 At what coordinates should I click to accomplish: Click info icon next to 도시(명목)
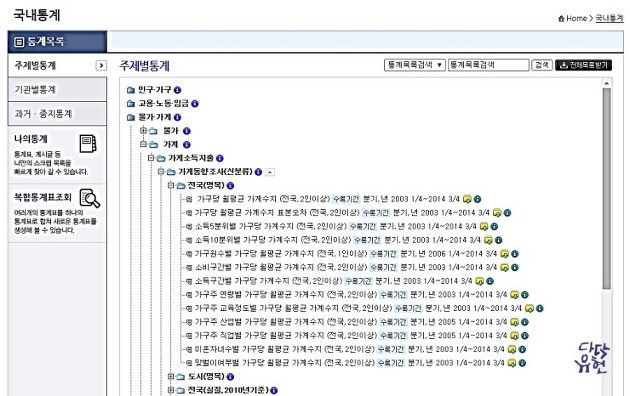tap(230, 377)
